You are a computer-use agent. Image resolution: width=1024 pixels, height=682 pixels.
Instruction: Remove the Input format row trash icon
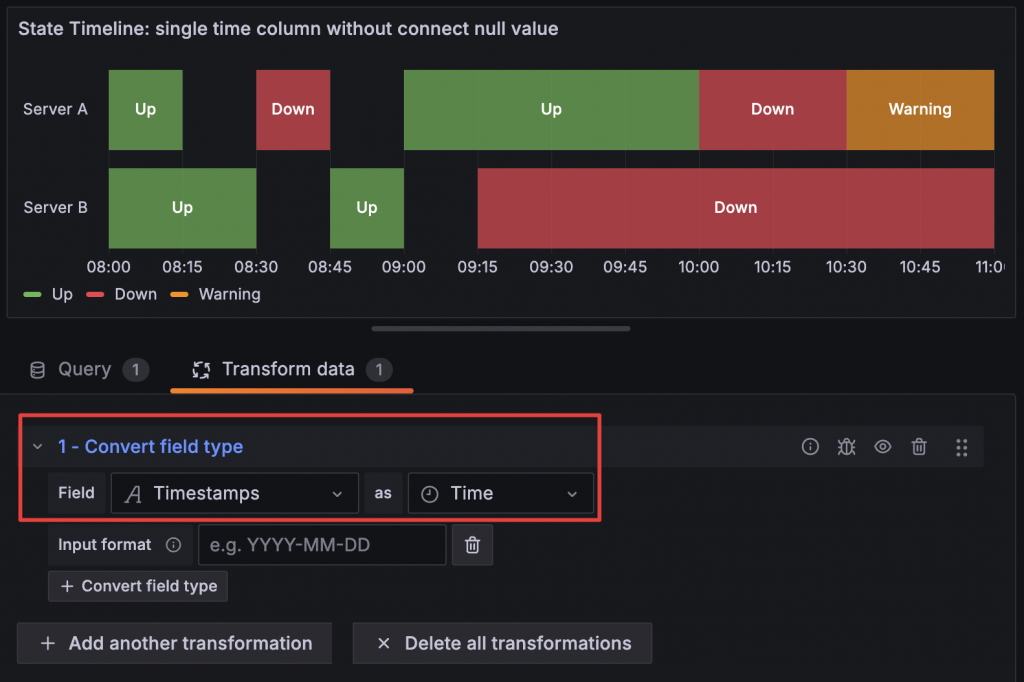(x=473, y=545)
